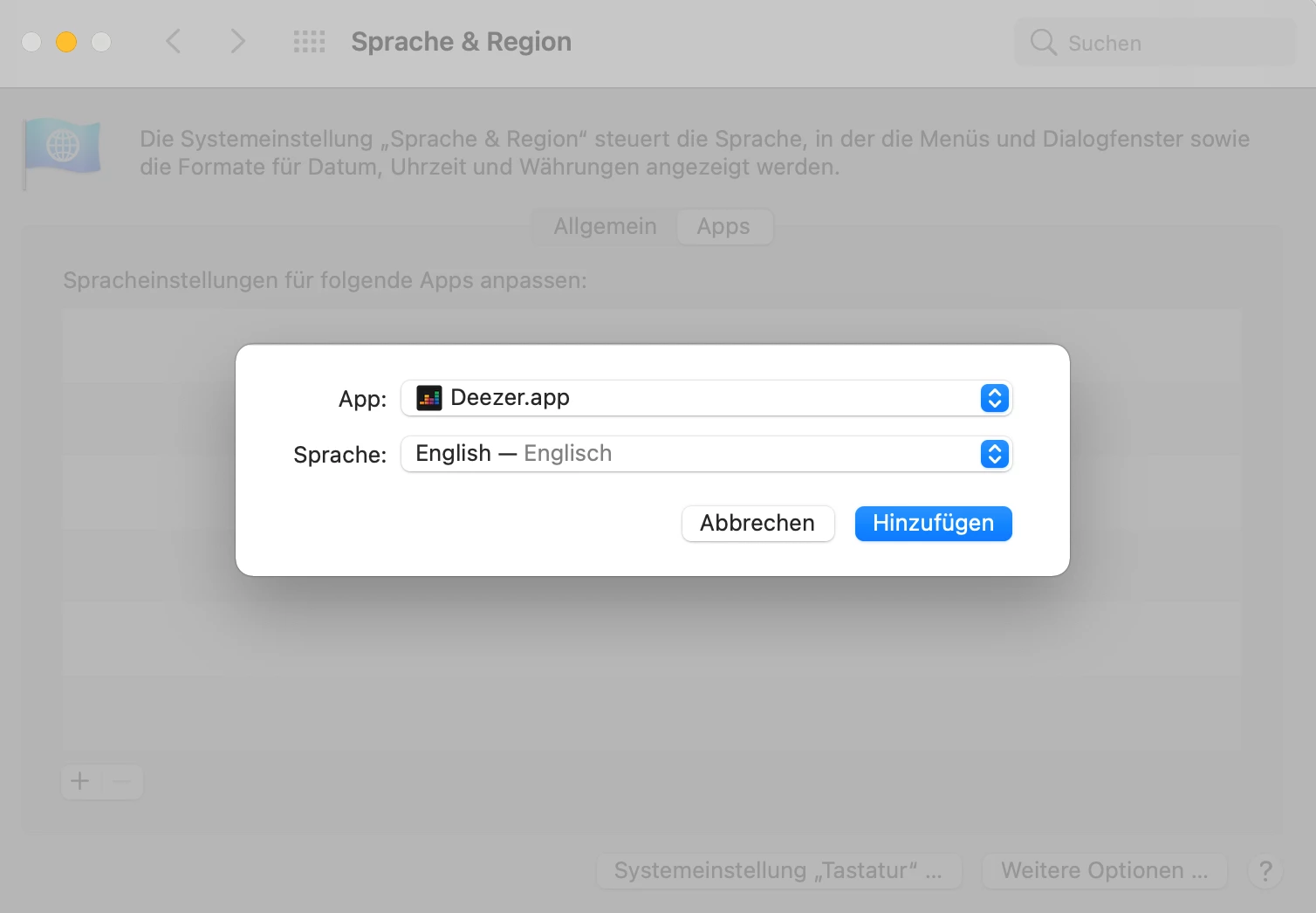The height and width of the screenshot is (913, 1316).
Task: Click the Abbrechen button
Action: 757,524
